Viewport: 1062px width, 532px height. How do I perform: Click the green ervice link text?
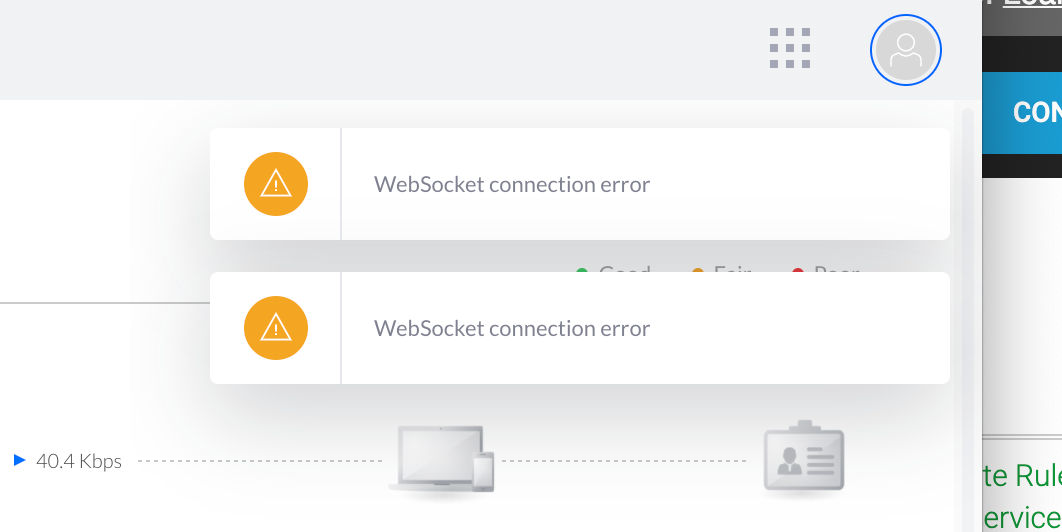1022,518
